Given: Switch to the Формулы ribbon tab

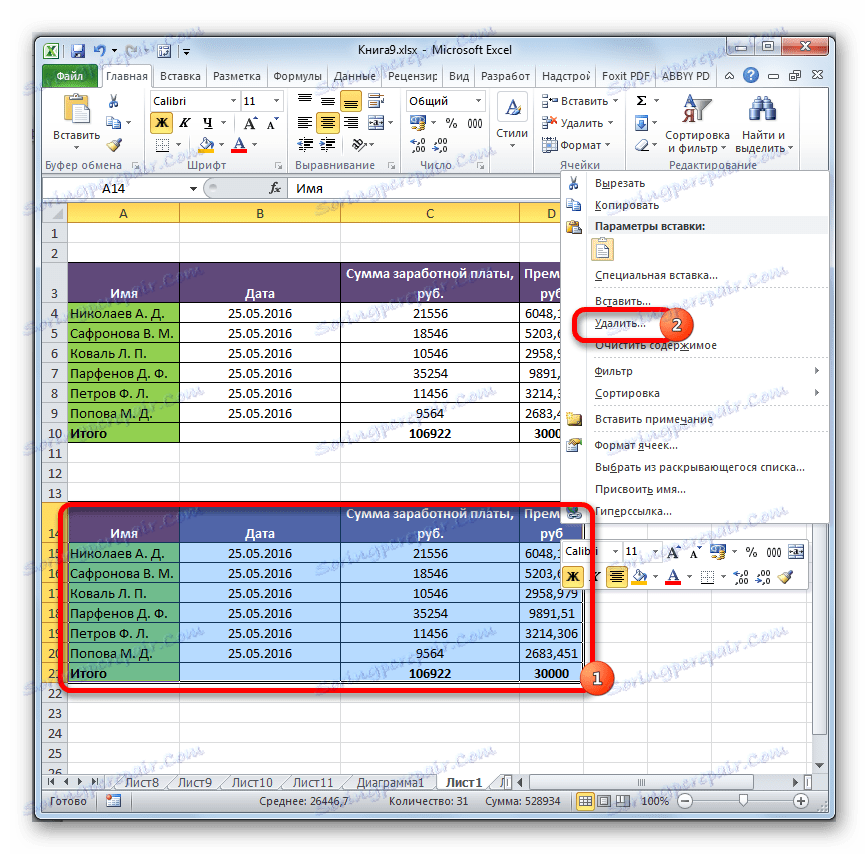Looking at the screenshot, I should click(297, 76).
